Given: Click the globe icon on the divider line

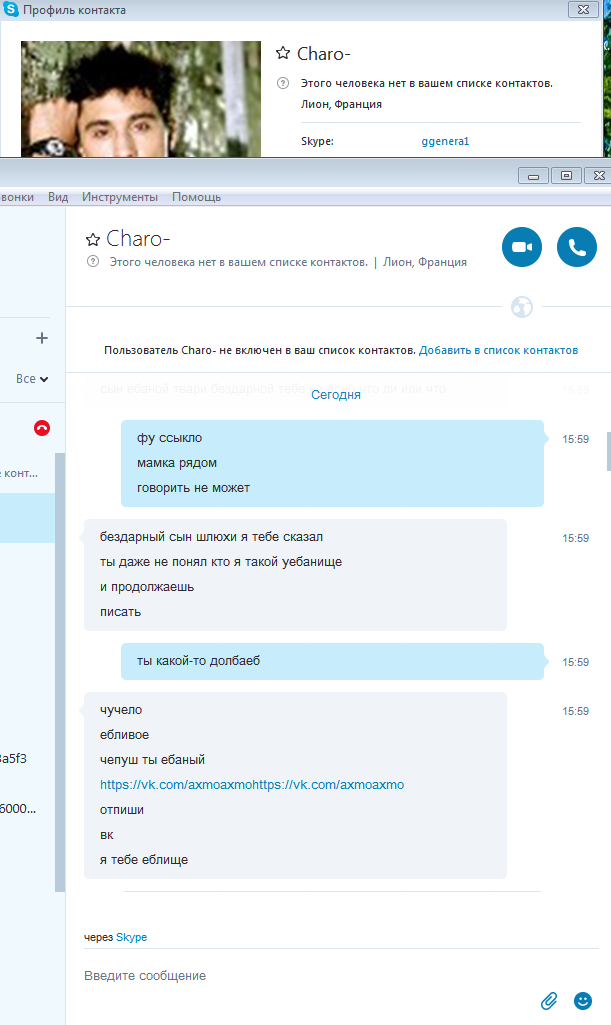Looking at the screenshot, I should [x=521, y=307].
